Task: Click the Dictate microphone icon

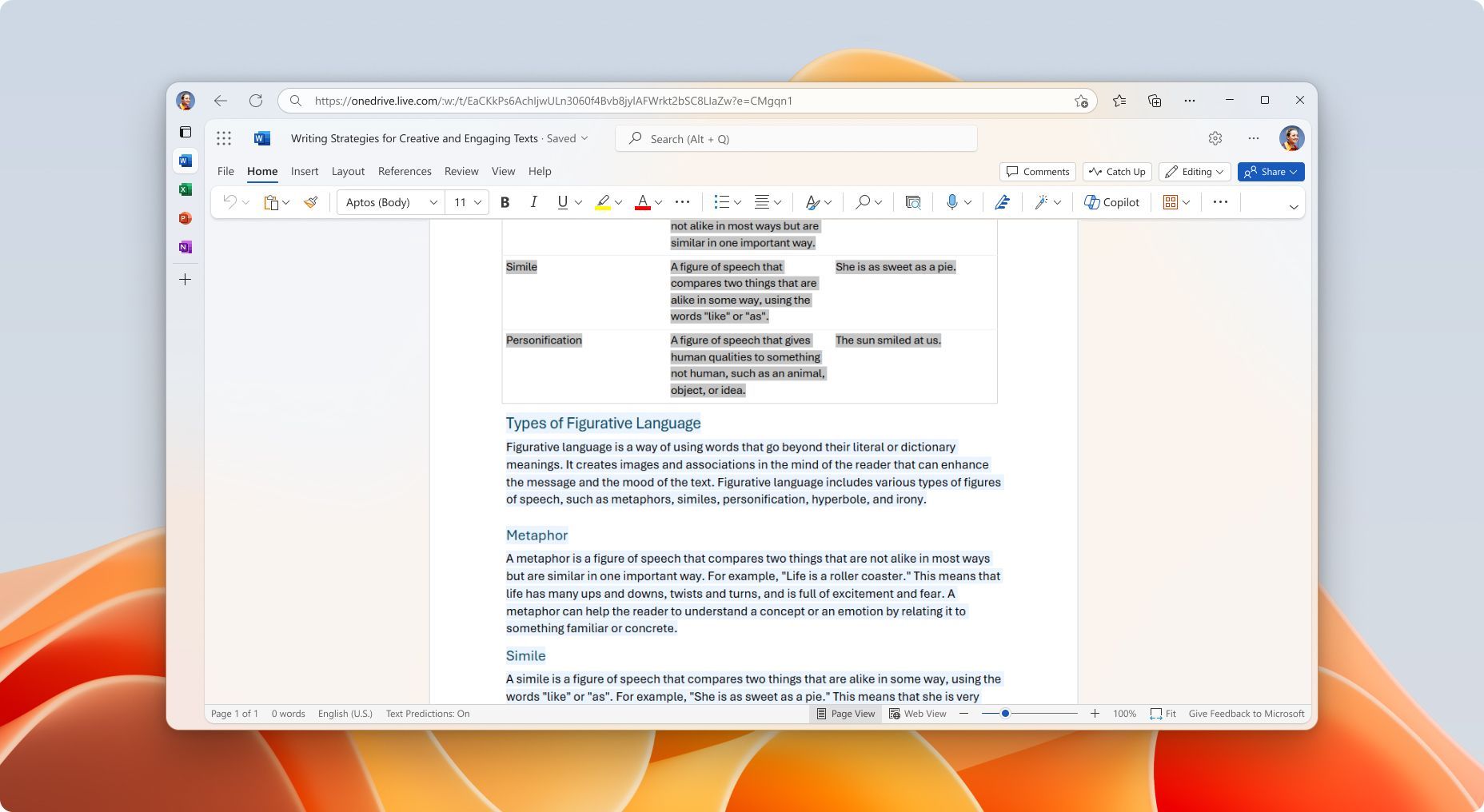Action: [x=951, y=202]
